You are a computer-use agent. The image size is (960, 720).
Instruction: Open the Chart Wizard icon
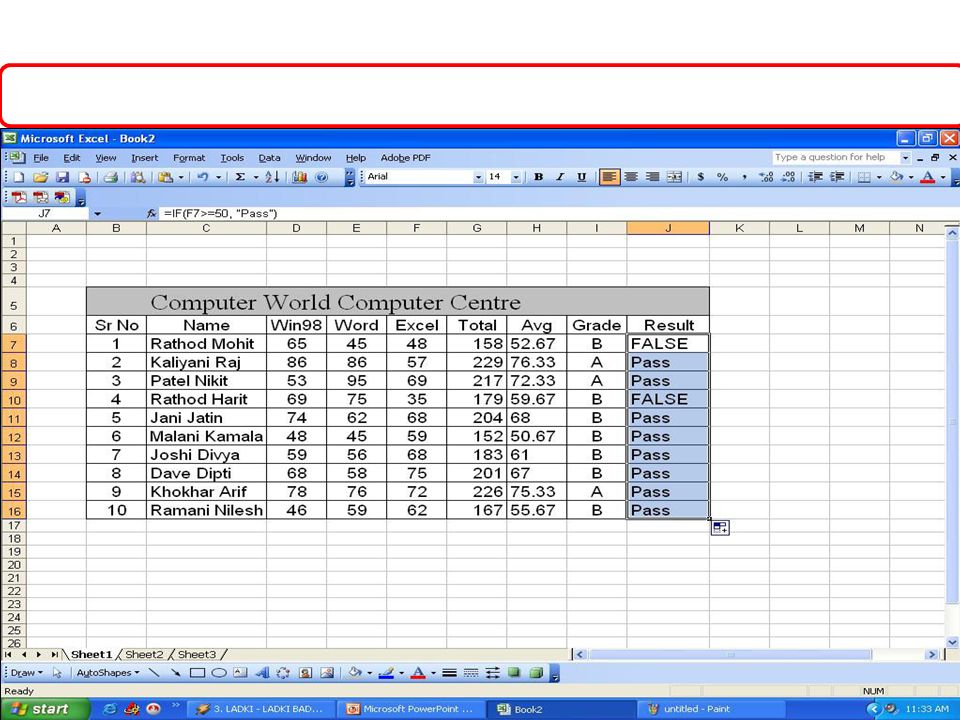click(x=299, y=177)
